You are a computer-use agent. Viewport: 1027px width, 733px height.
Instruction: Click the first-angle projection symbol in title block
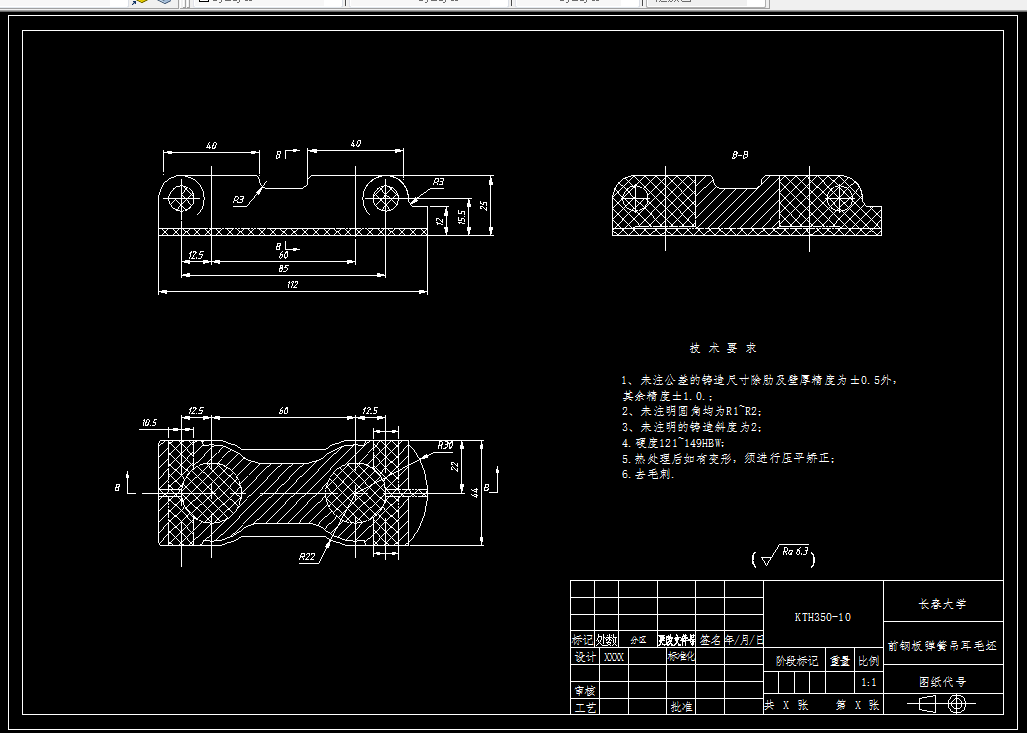[943, 704]
